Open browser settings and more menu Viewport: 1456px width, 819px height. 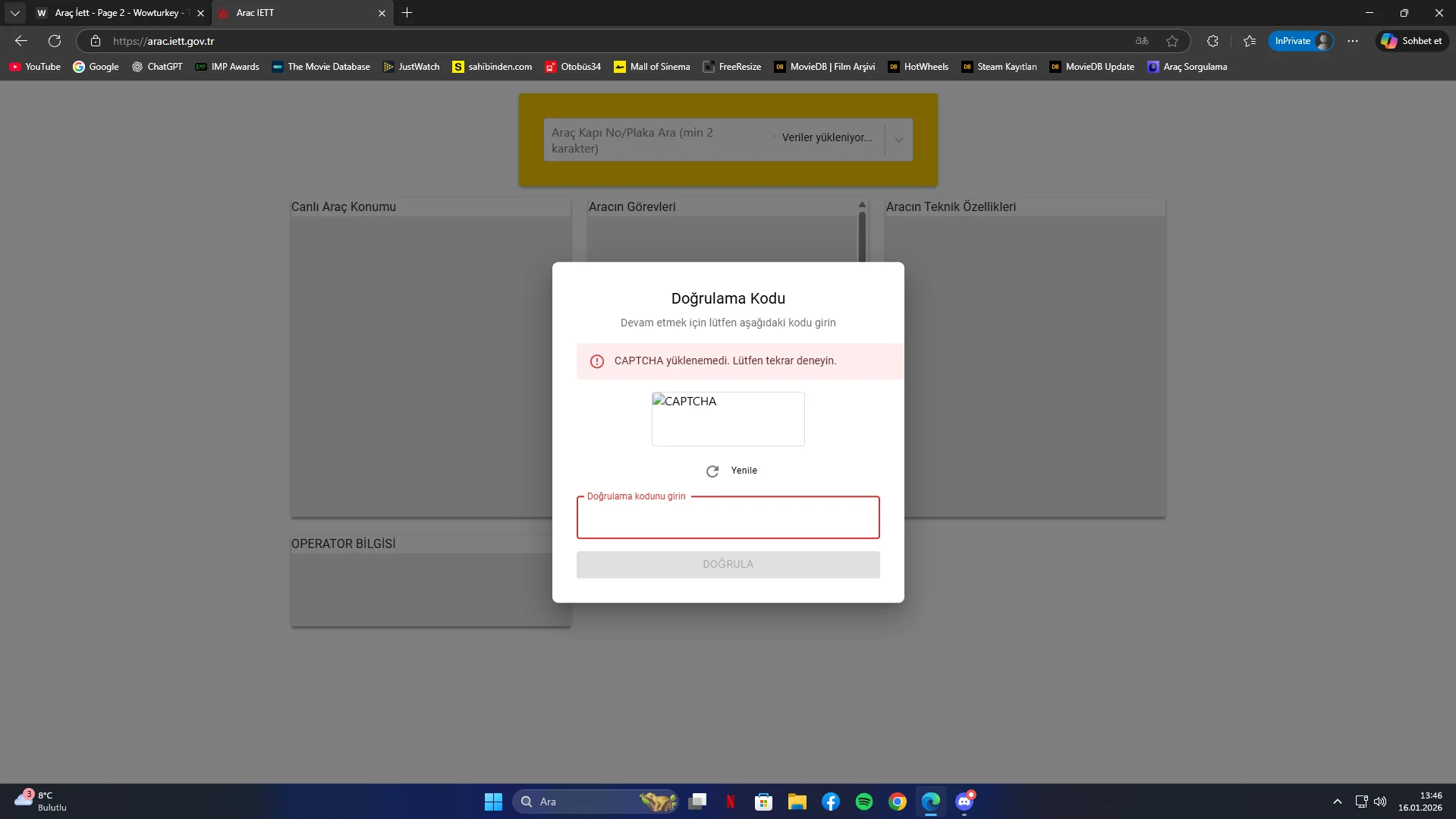point(1353,41)
